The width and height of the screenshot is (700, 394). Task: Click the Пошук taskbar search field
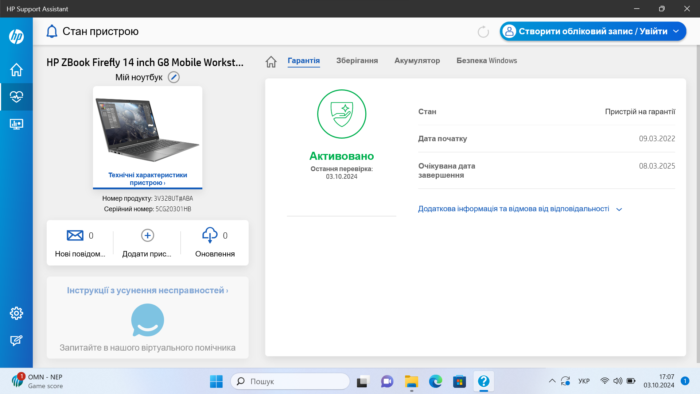click(290, 381)
